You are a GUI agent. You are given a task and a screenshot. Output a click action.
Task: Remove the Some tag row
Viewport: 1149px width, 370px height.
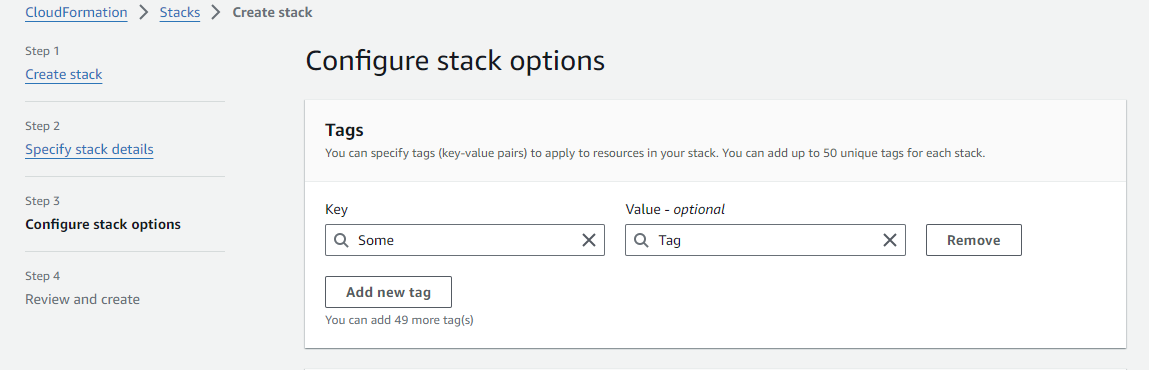(x=974, y=240)
